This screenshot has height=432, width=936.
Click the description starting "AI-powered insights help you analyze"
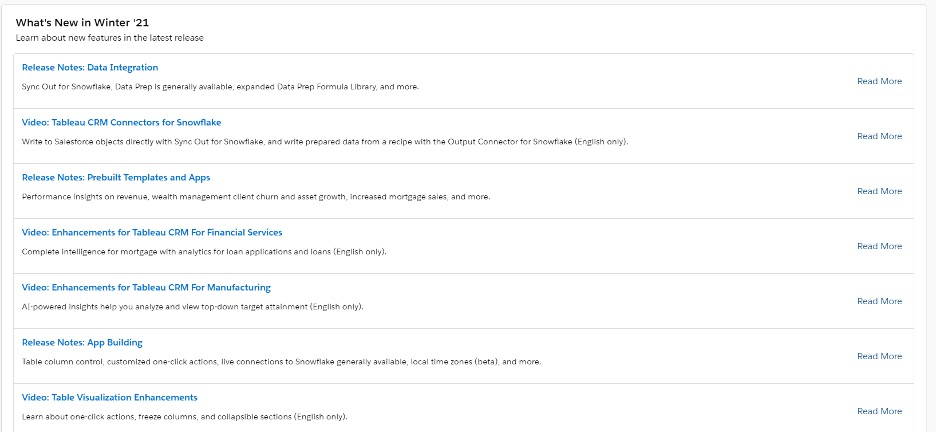193,307
